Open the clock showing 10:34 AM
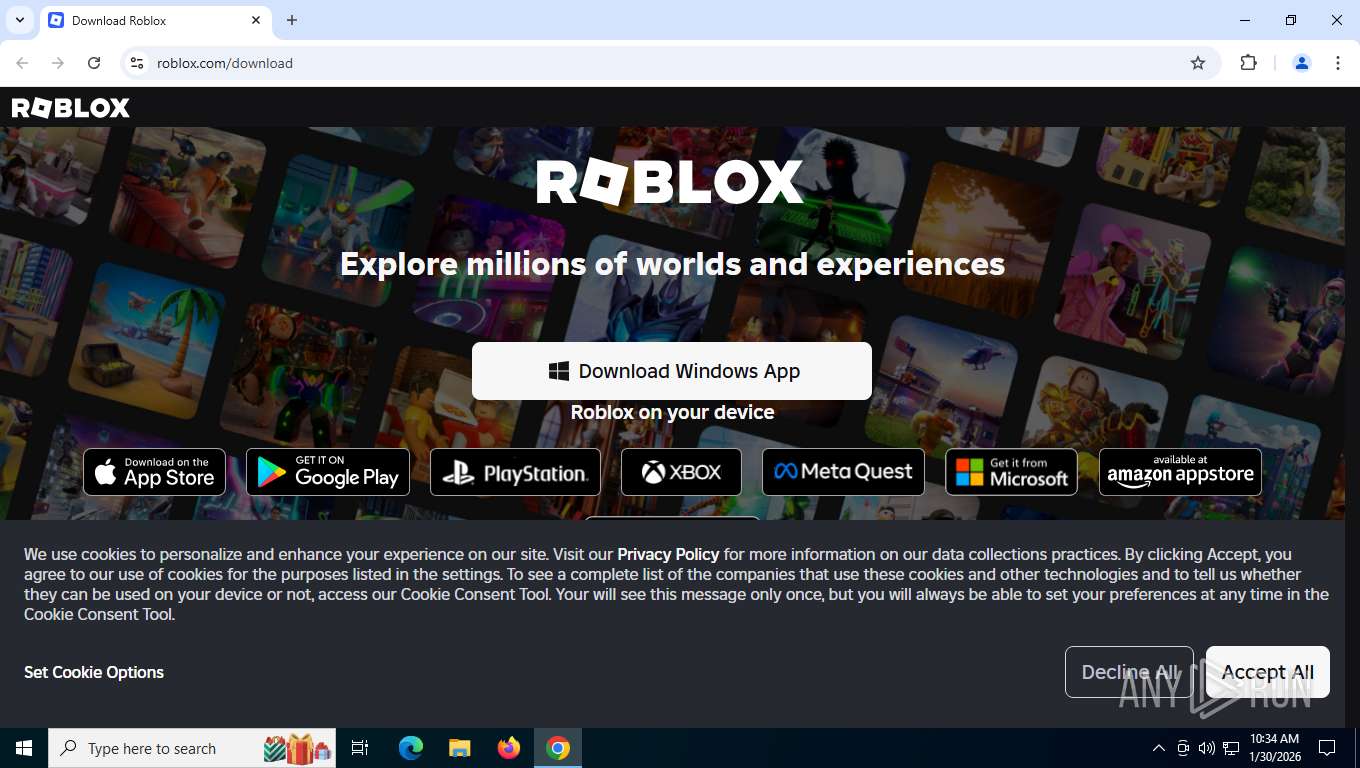 click(1274, 748)
